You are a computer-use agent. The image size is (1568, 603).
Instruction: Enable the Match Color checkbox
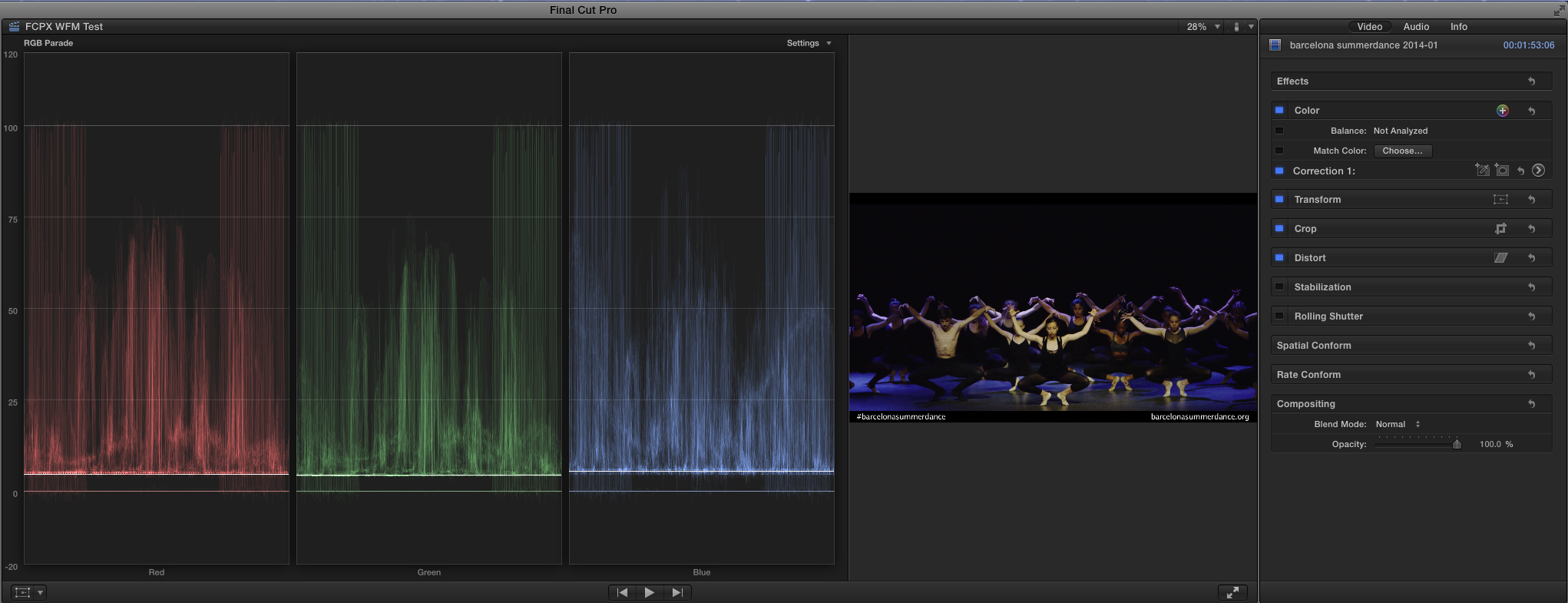pyautogui.click(x=1279, y=151)
